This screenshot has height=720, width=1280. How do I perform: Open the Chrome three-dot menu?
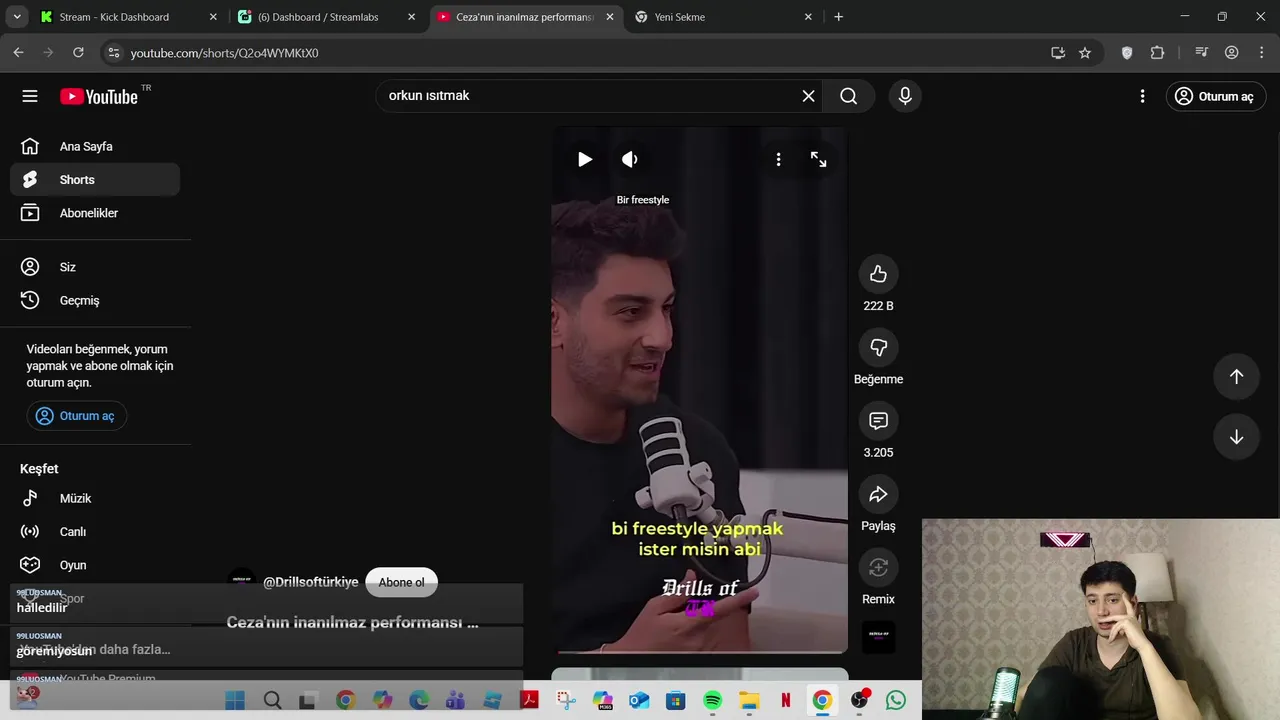[1262, 53]
